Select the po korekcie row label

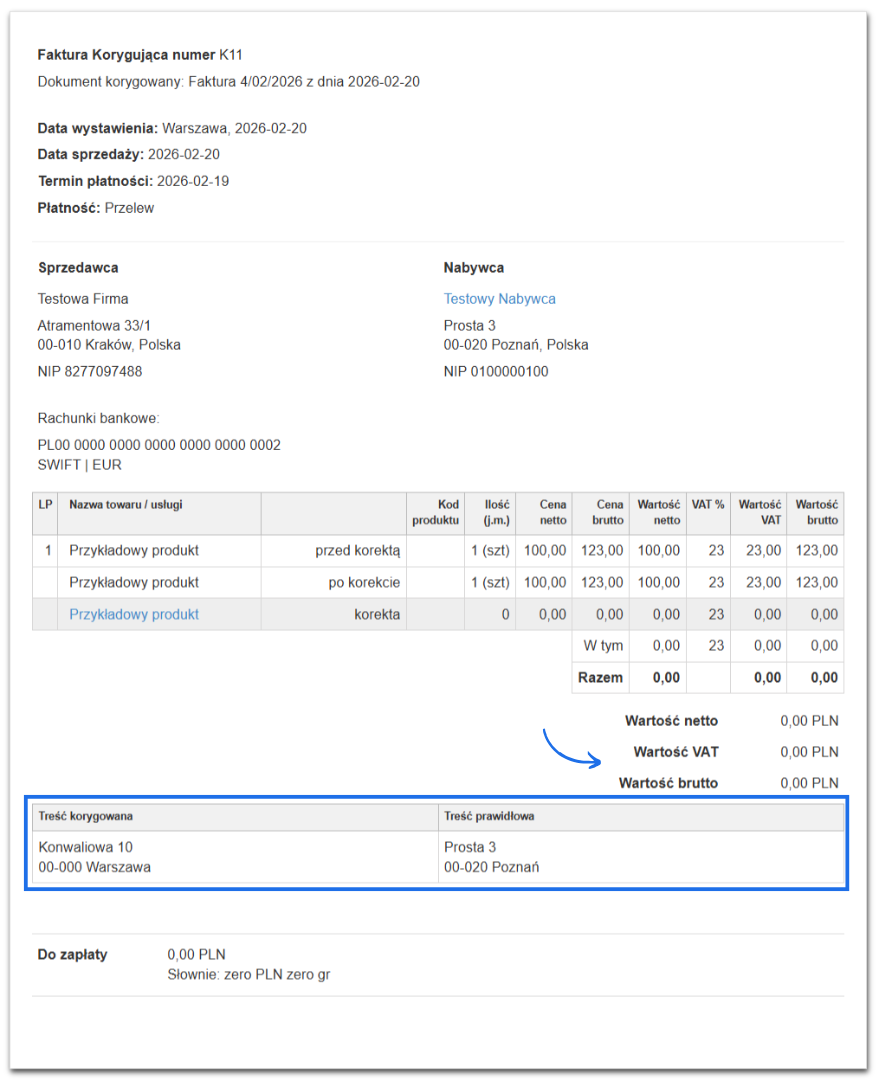[364, 583]
